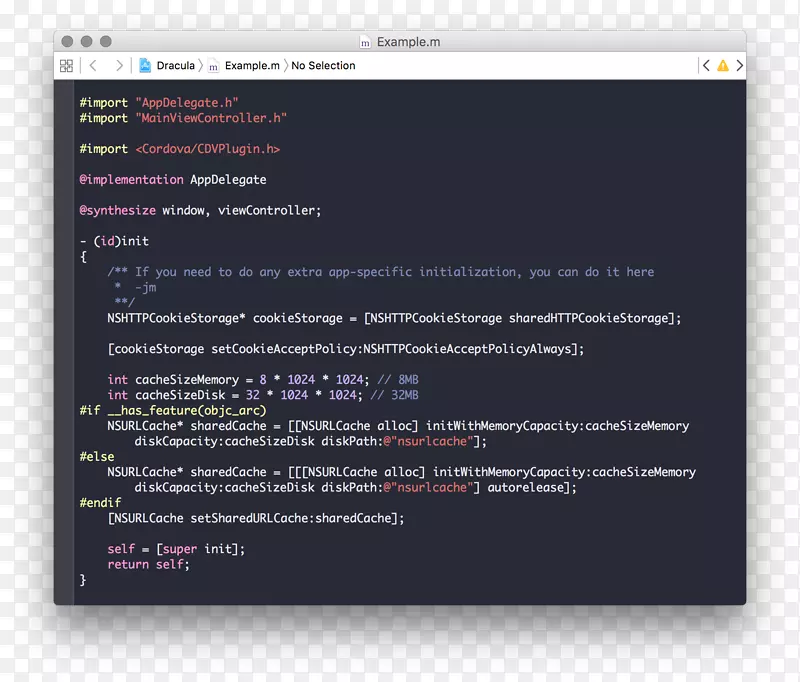Open the Example.m breadcrumb menu
Viewport: 800px width, 682px height.
(x=251, y=66)
